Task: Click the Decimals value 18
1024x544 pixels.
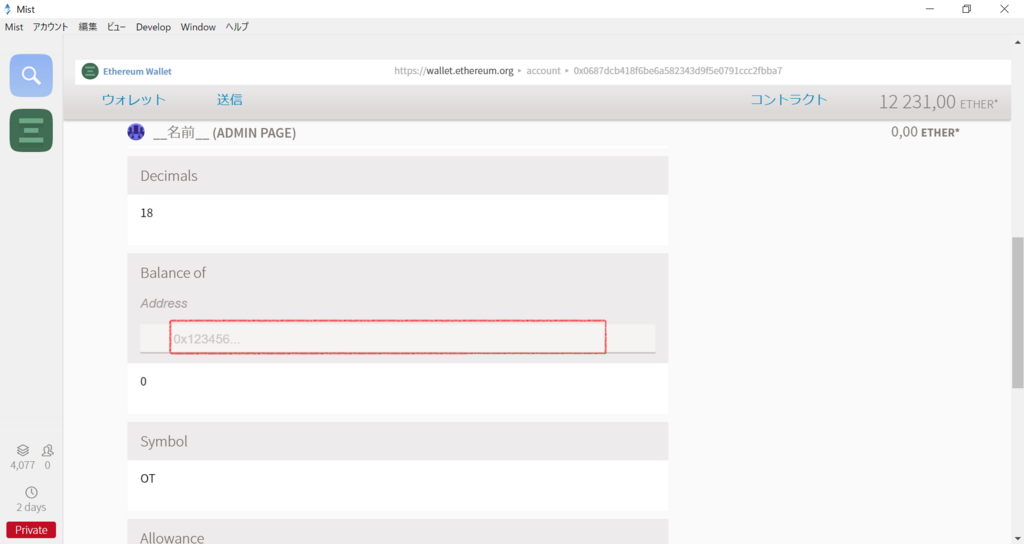Action: click(146, 213)
